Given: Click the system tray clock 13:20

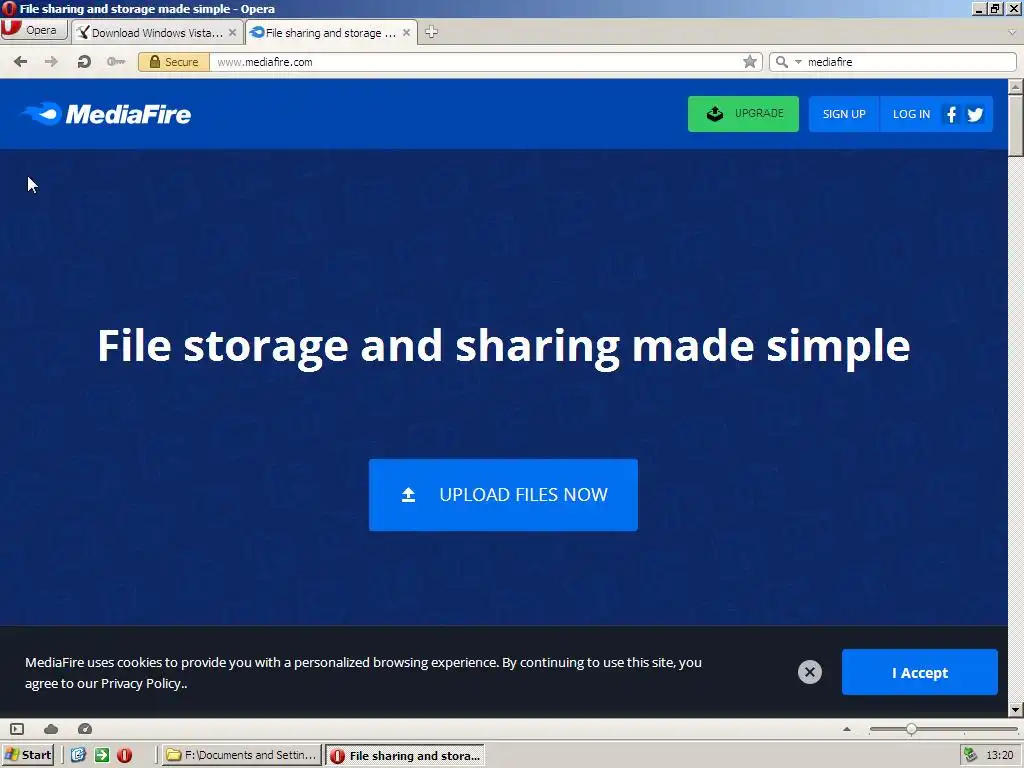Looking at the screenshot, I should (999, 755).
